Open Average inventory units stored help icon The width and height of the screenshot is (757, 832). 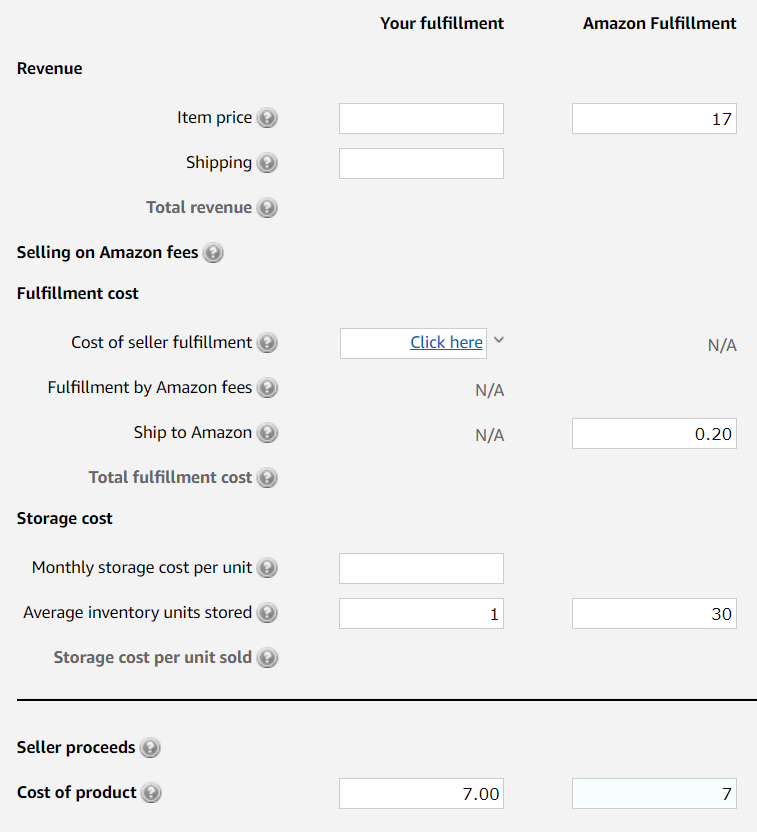pyautogui.click(x=267, y=613)
